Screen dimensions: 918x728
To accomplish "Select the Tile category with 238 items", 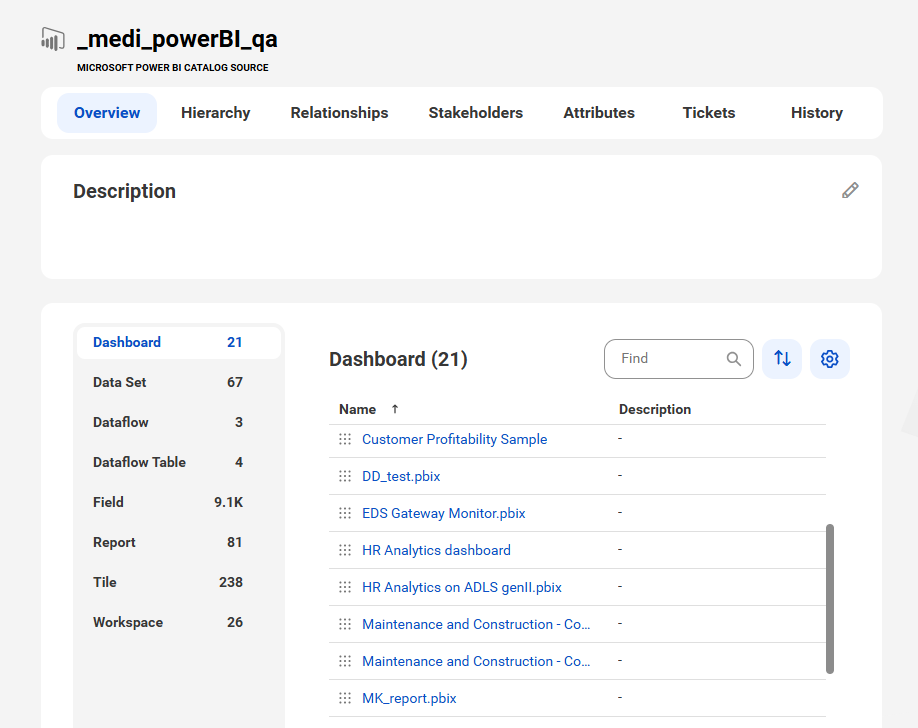I will click(179, 583).
